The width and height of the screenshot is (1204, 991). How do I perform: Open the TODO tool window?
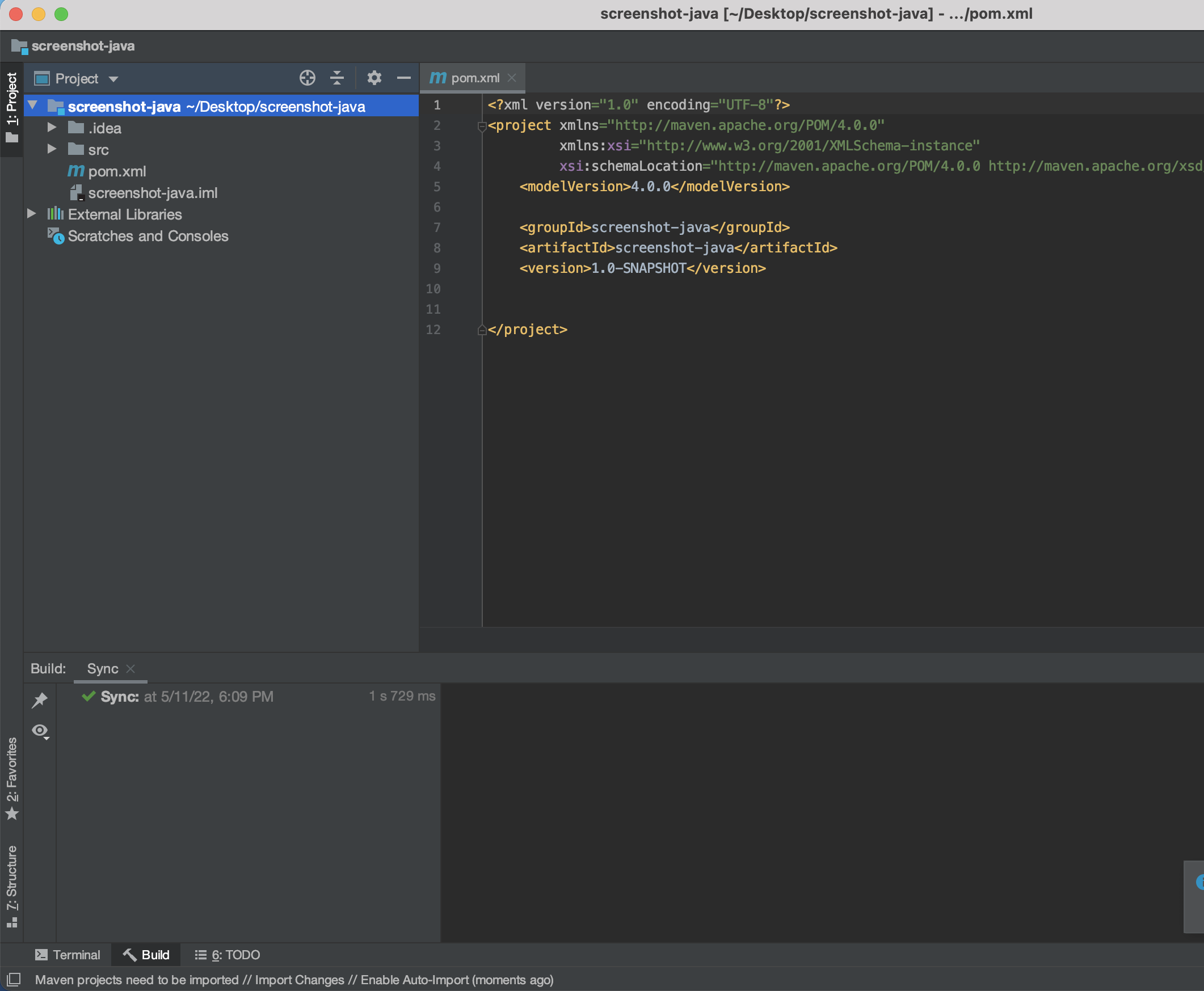[x=227, y=954]
